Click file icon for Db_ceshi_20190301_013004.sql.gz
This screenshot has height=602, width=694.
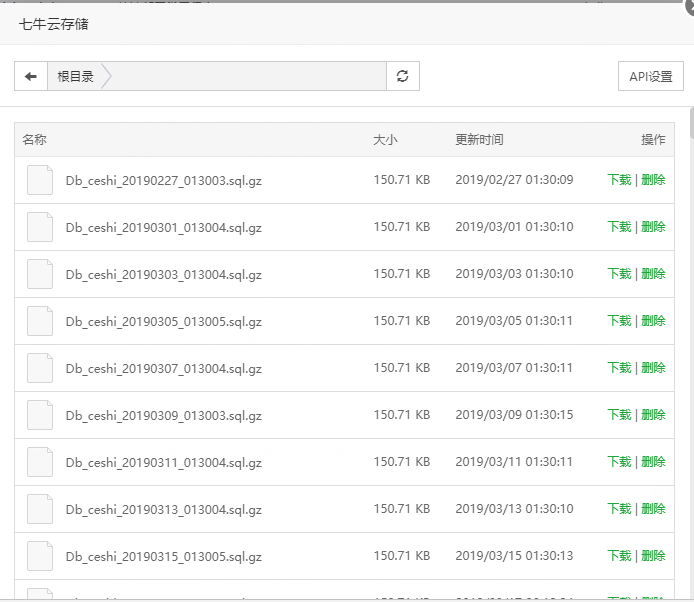click(x=40, y=227)
